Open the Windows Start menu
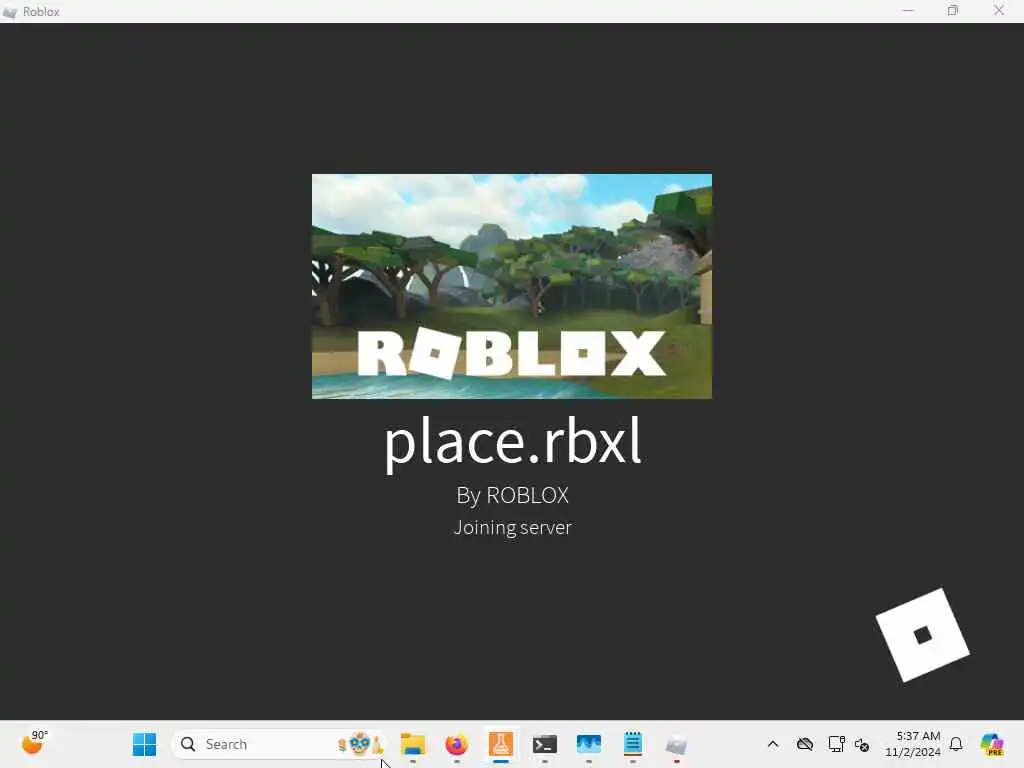Screen dimensions: 1024x768 click(x=144, y=744)
